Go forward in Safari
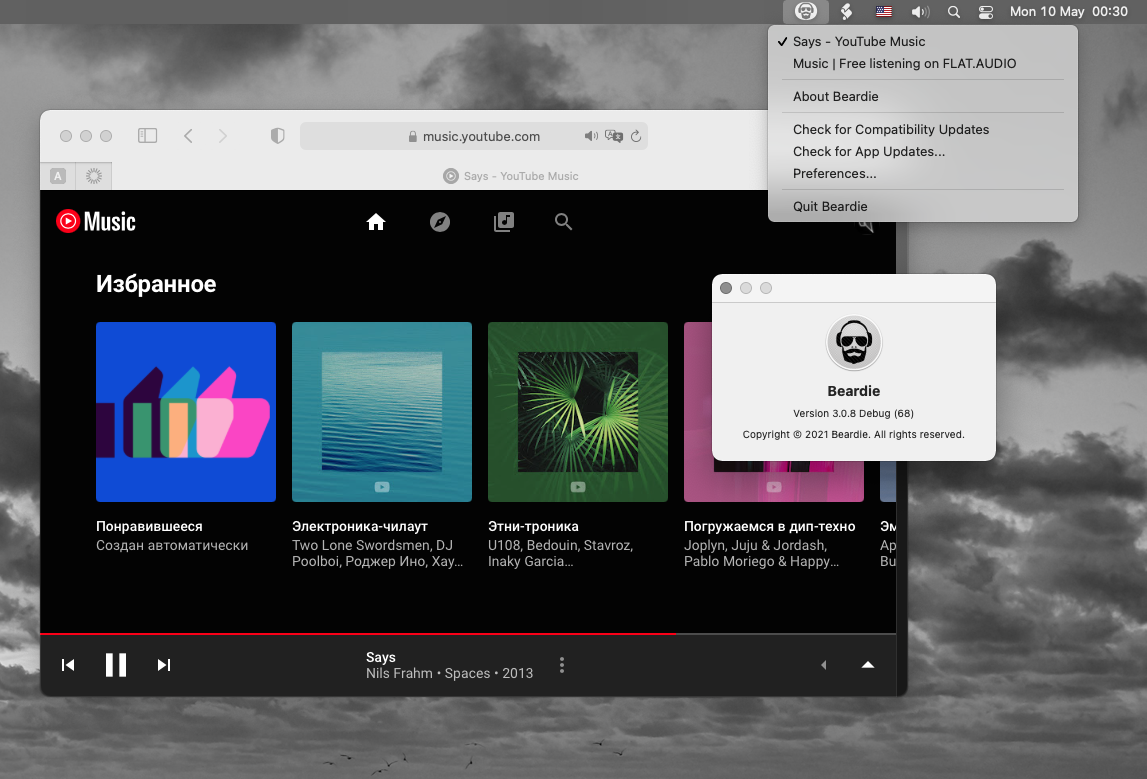Image resolution: width=1147 pixels, height=779 pixels. tap(222, 136)
